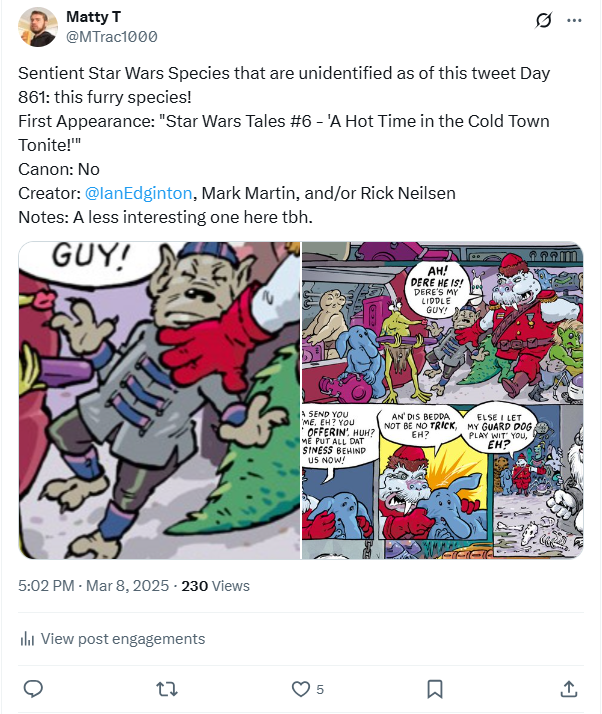
Task: Click the Grok slashed-circle icon
Action: click(x=545, y=21)
